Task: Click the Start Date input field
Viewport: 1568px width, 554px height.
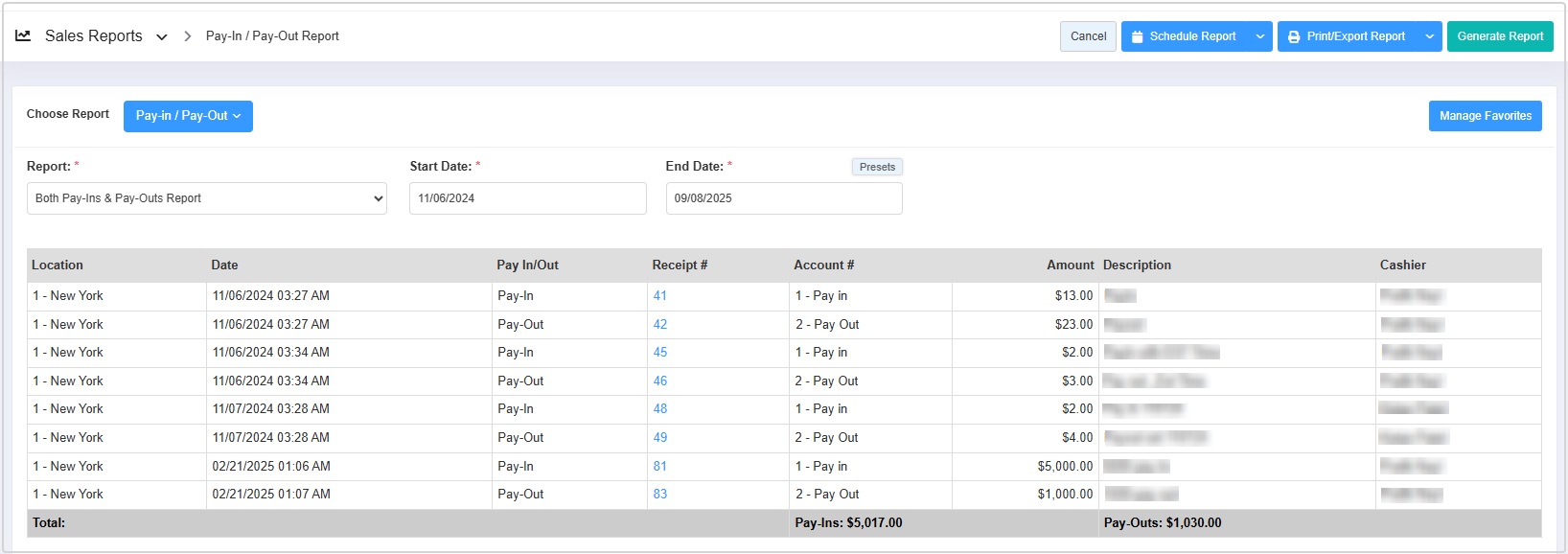Action: [x=527, y=198]
